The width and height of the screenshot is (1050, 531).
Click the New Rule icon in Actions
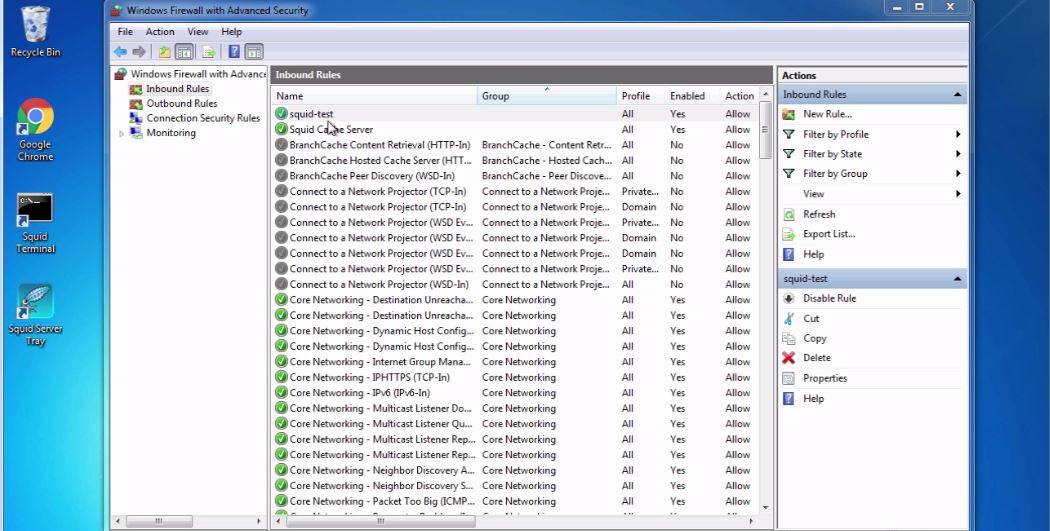tap(789, 115)
